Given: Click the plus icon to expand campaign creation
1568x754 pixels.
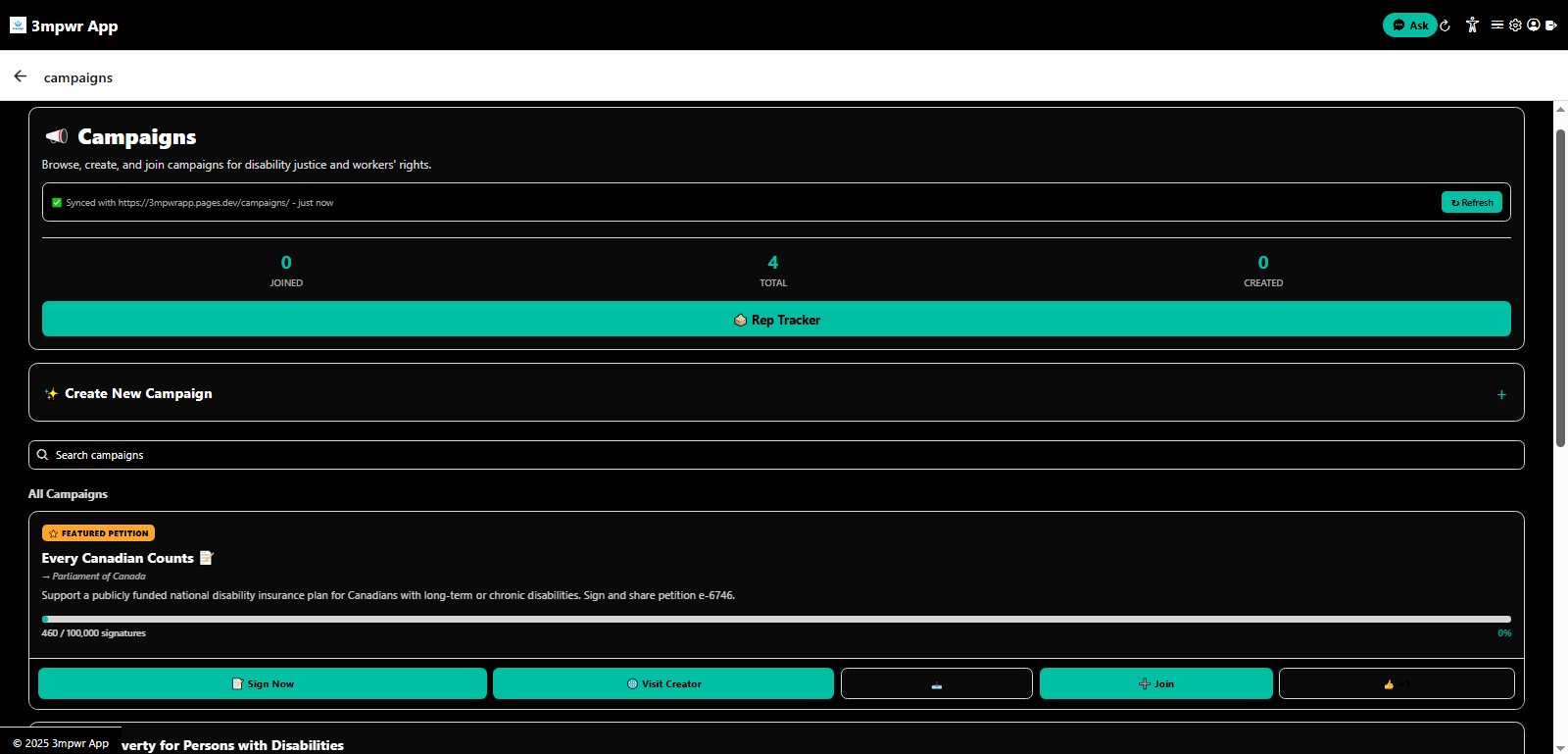Looking at the screenshot, I should click(1501, 394).
